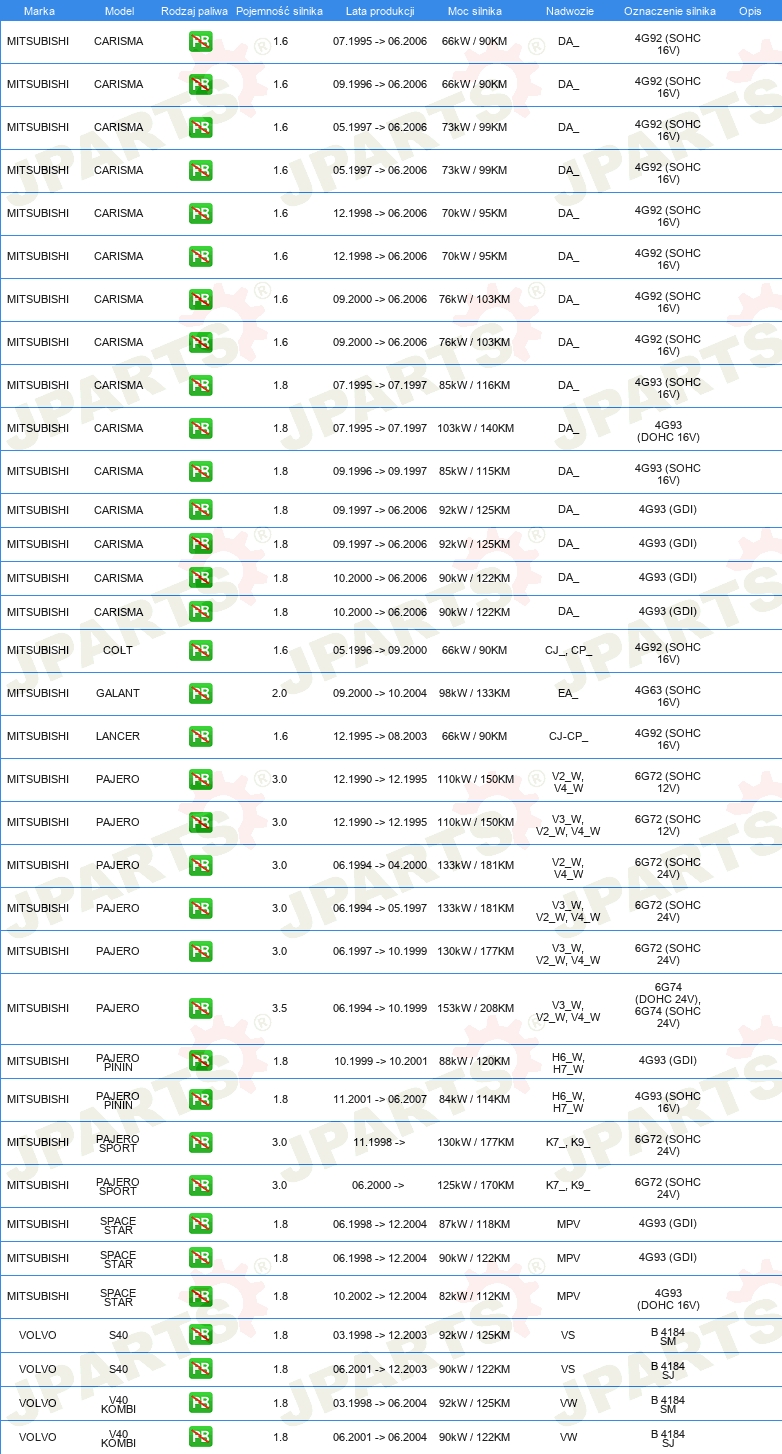Click the LANCER model cell
Screen dimensions: 782x1454
(118, 736)
